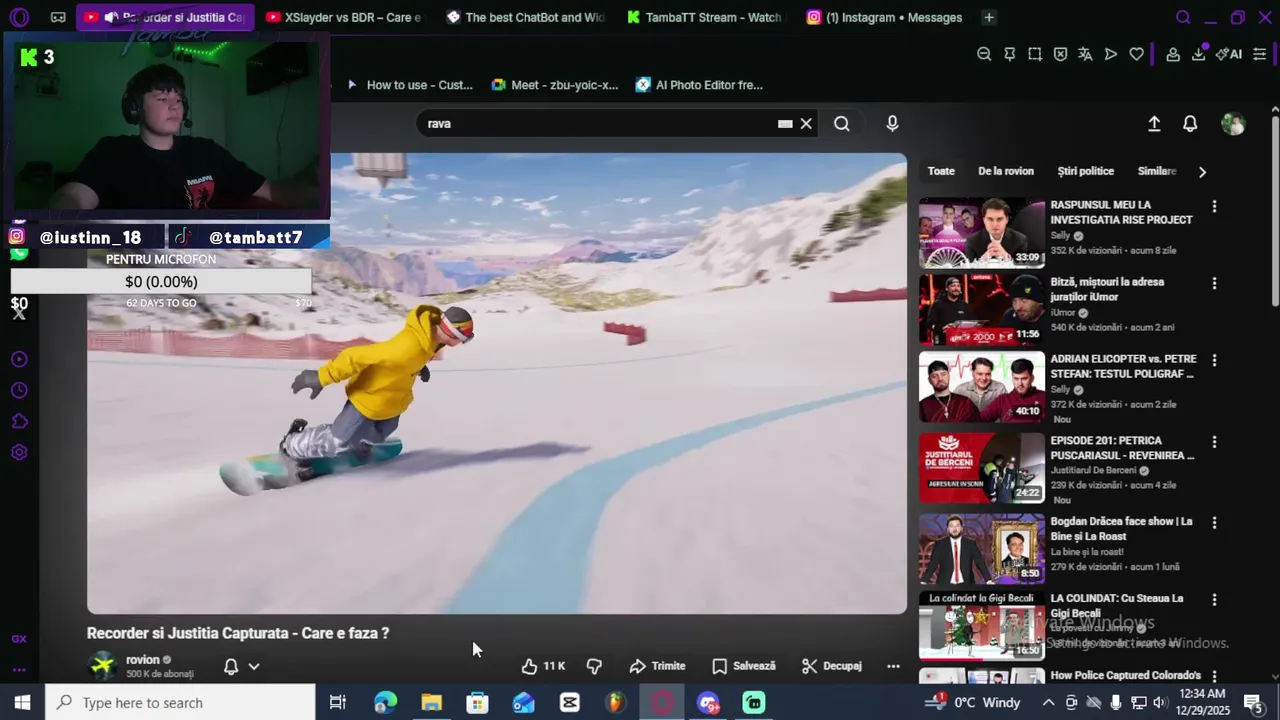This screenshot has height=720, width=1280.
Task: Switch to XSlayder vs BDR tab
Action: (x=344, y=17)
